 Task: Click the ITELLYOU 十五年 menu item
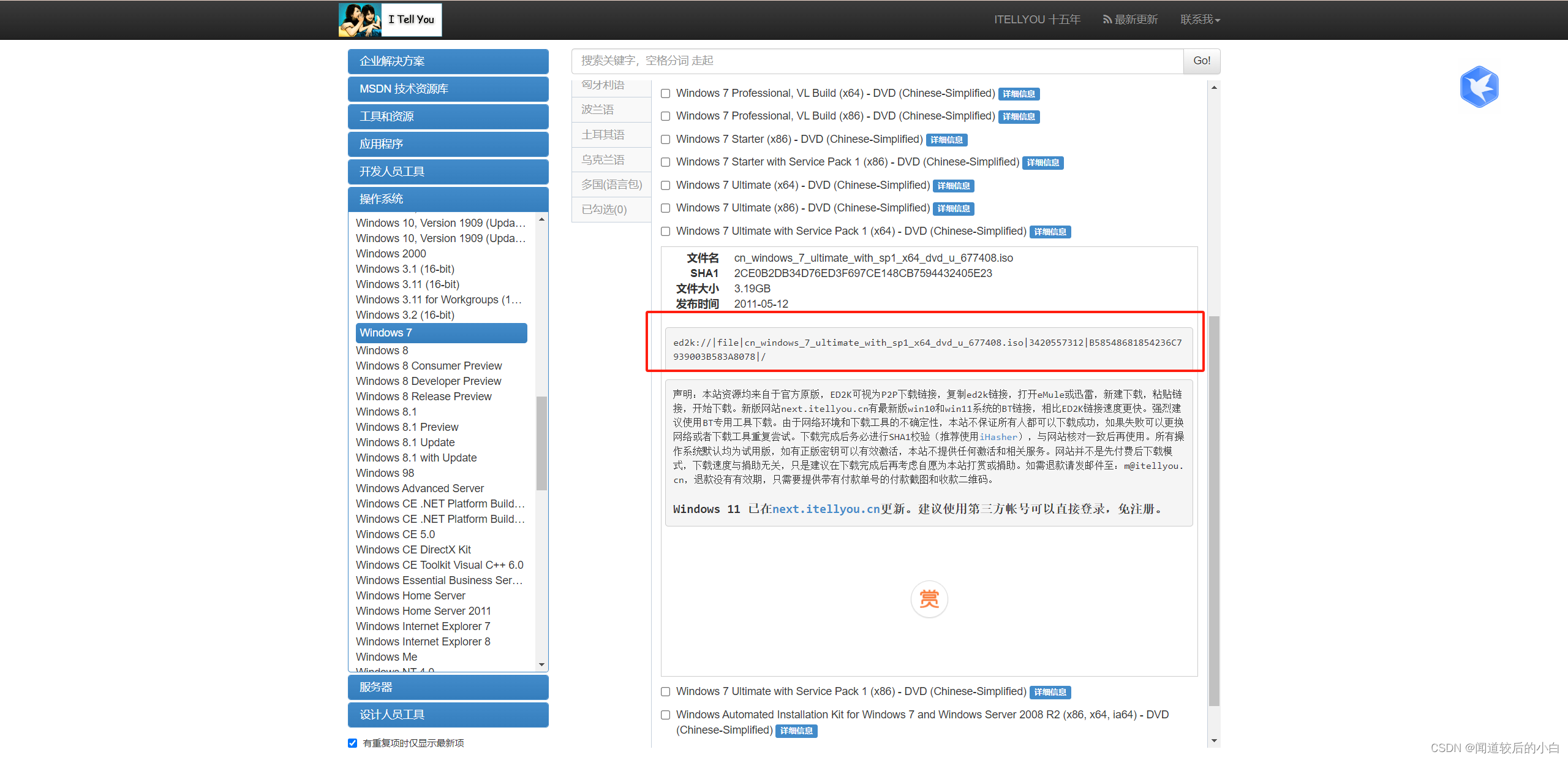tap(1036, 19)
